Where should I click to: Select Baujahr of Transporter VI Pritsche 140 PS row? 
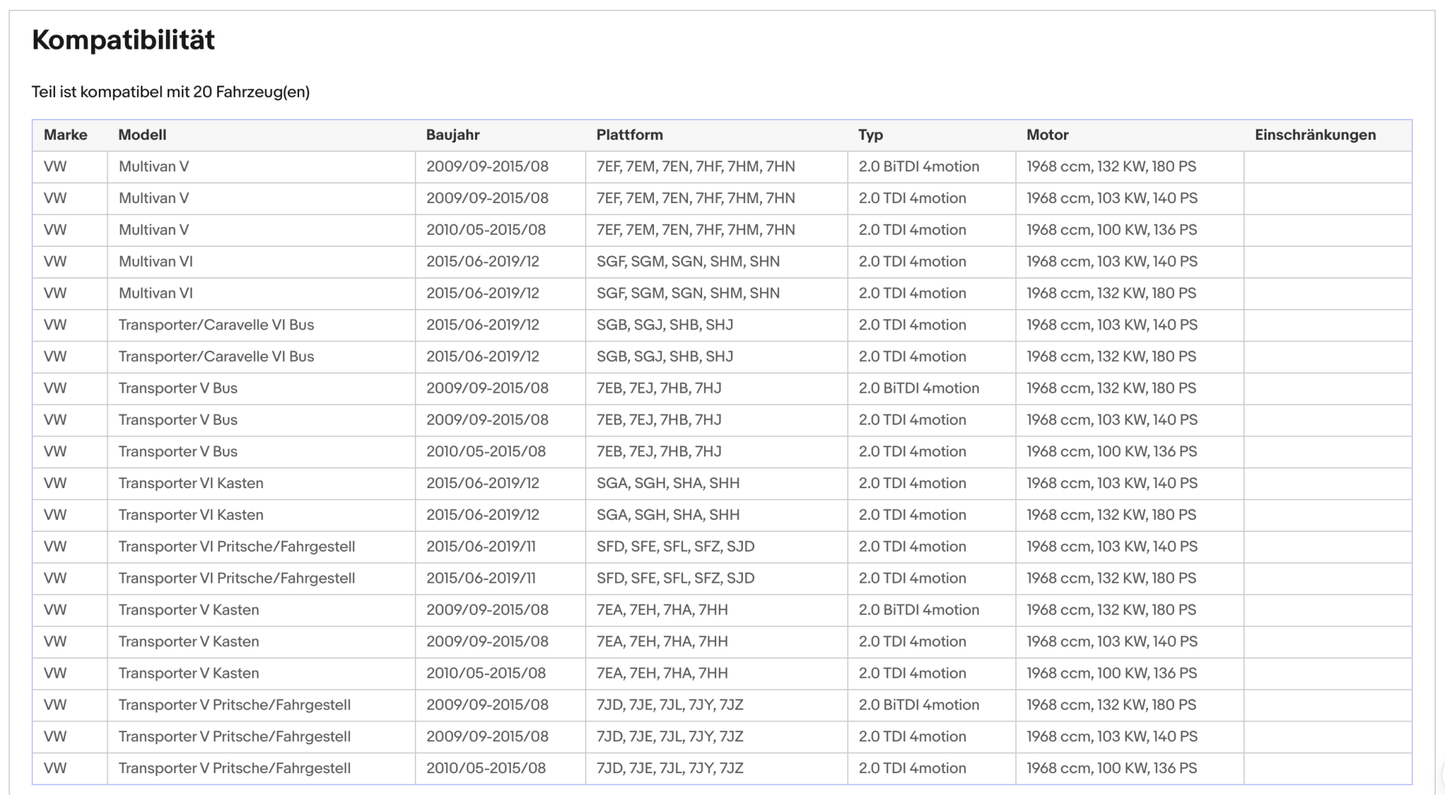click(x=481, y=547)
